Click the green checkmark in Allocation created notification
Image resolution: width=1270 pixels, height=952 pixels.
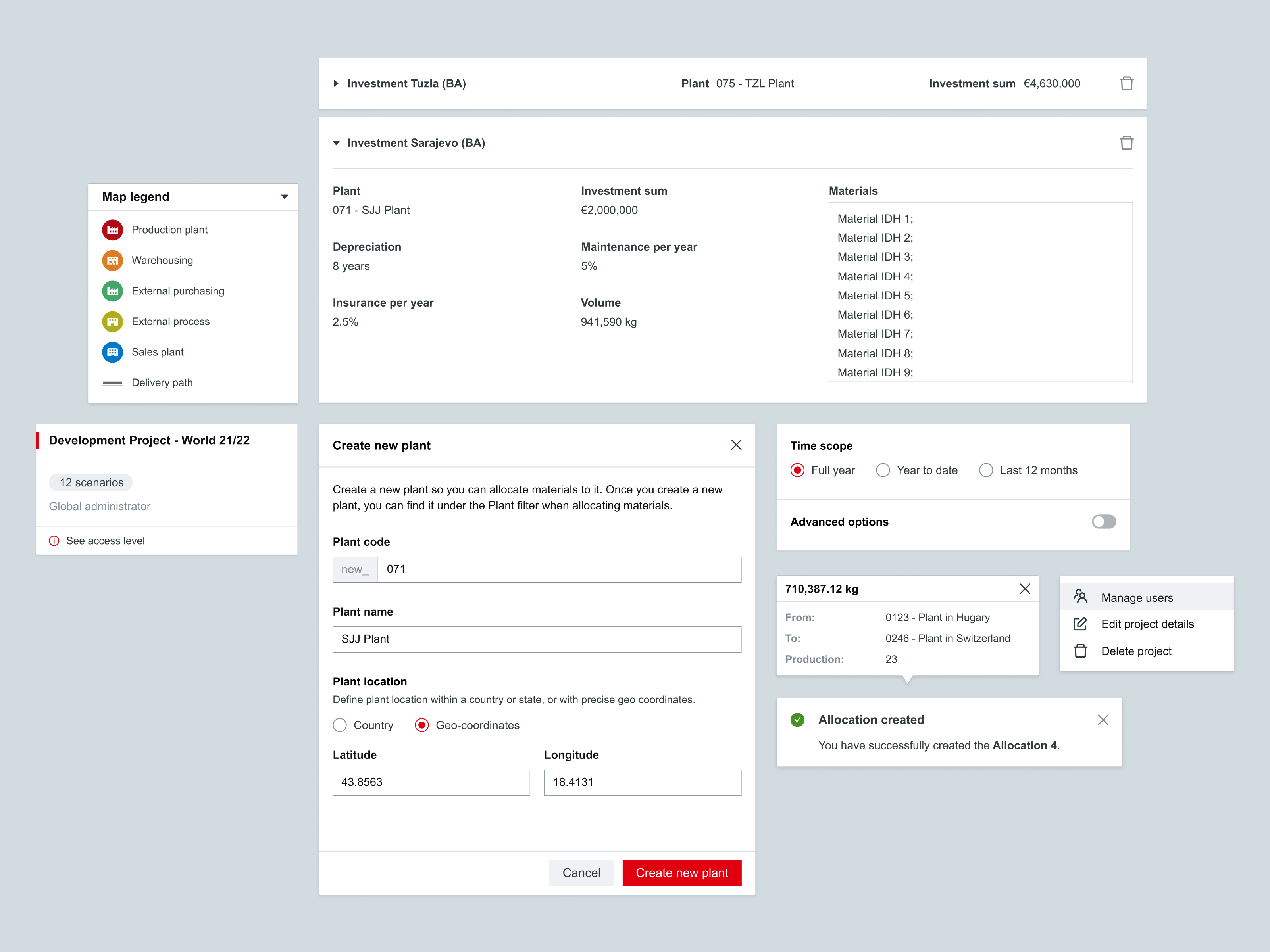point(797,719)
